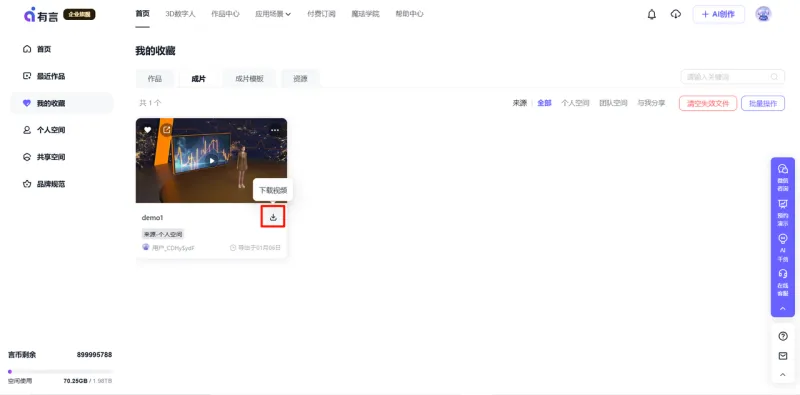Open 帮助中心 in the top navigation
The height and width of the screenshot is (395, 800).
(x=409, y=14)
